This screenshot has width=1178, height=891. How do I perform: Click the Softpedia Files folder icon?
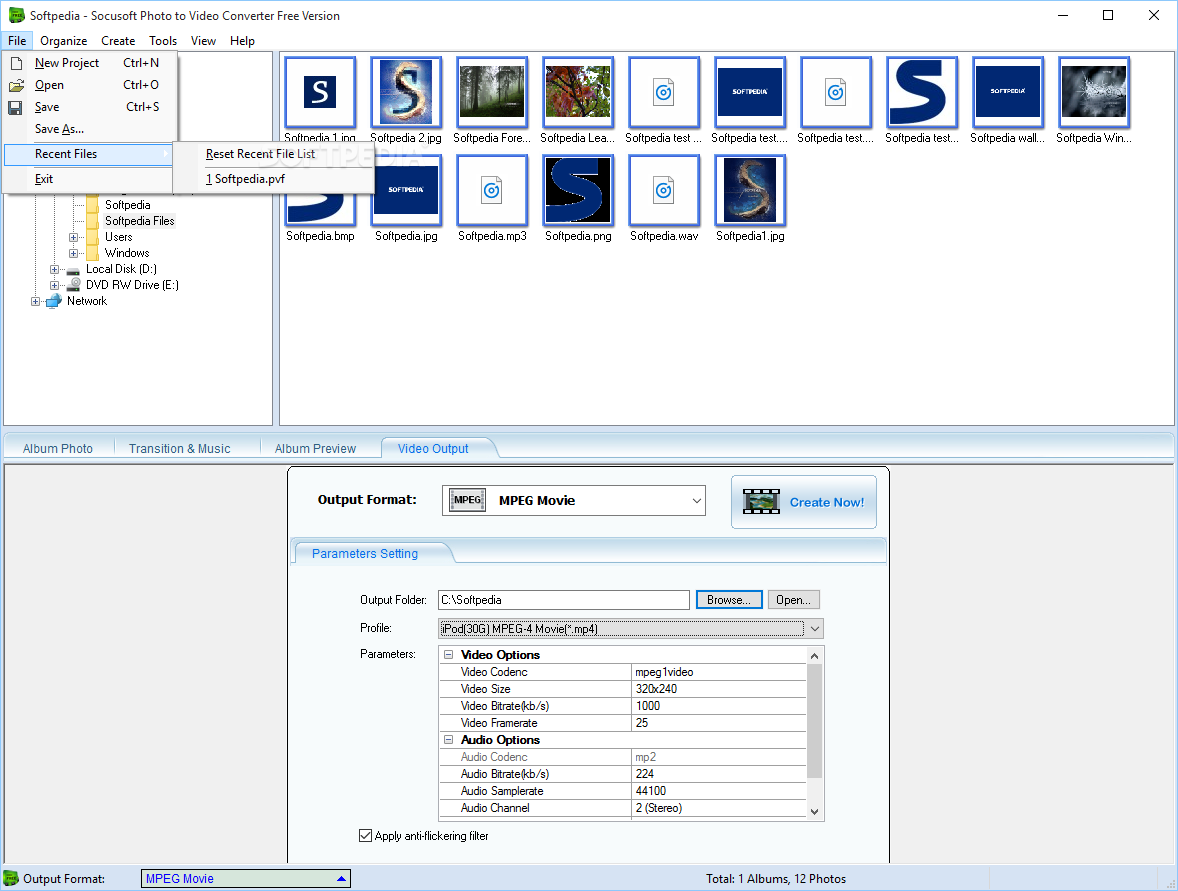coord(92,221)
